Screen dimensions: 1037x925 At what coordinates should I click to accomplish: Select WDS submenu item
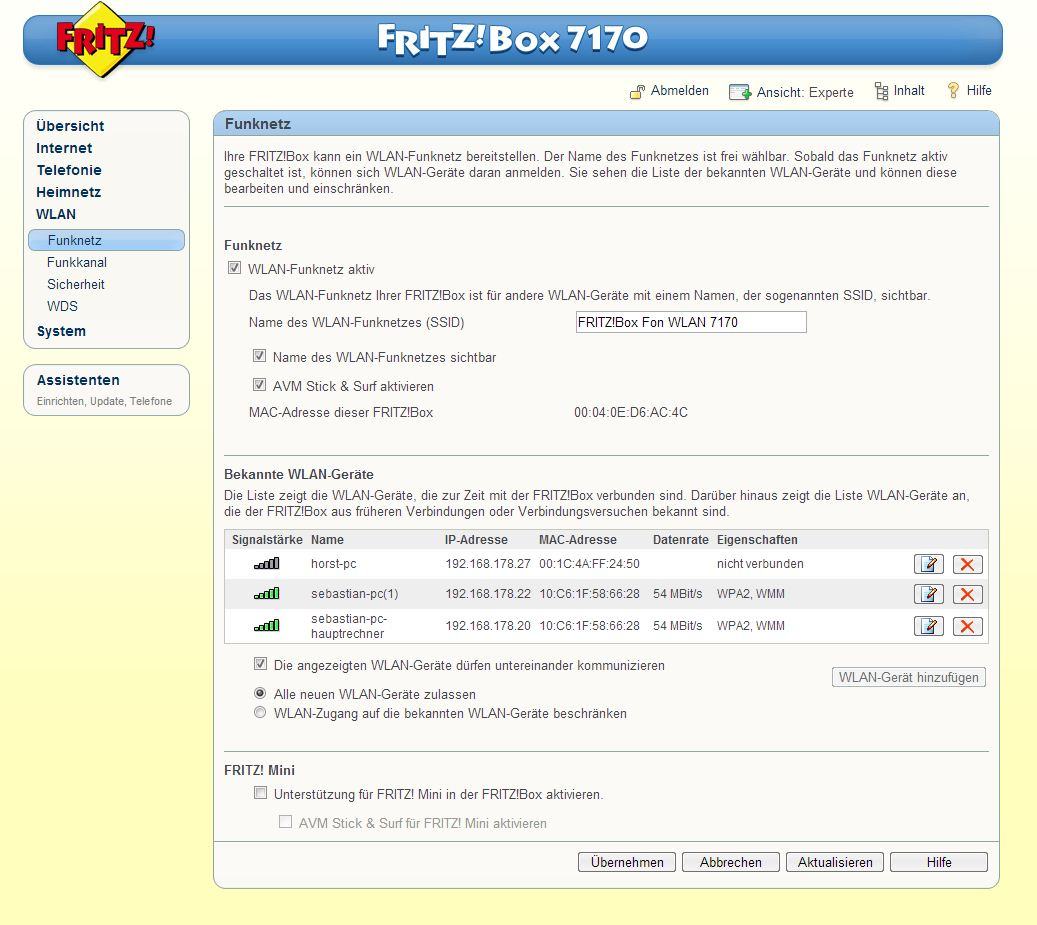[62, 306]
